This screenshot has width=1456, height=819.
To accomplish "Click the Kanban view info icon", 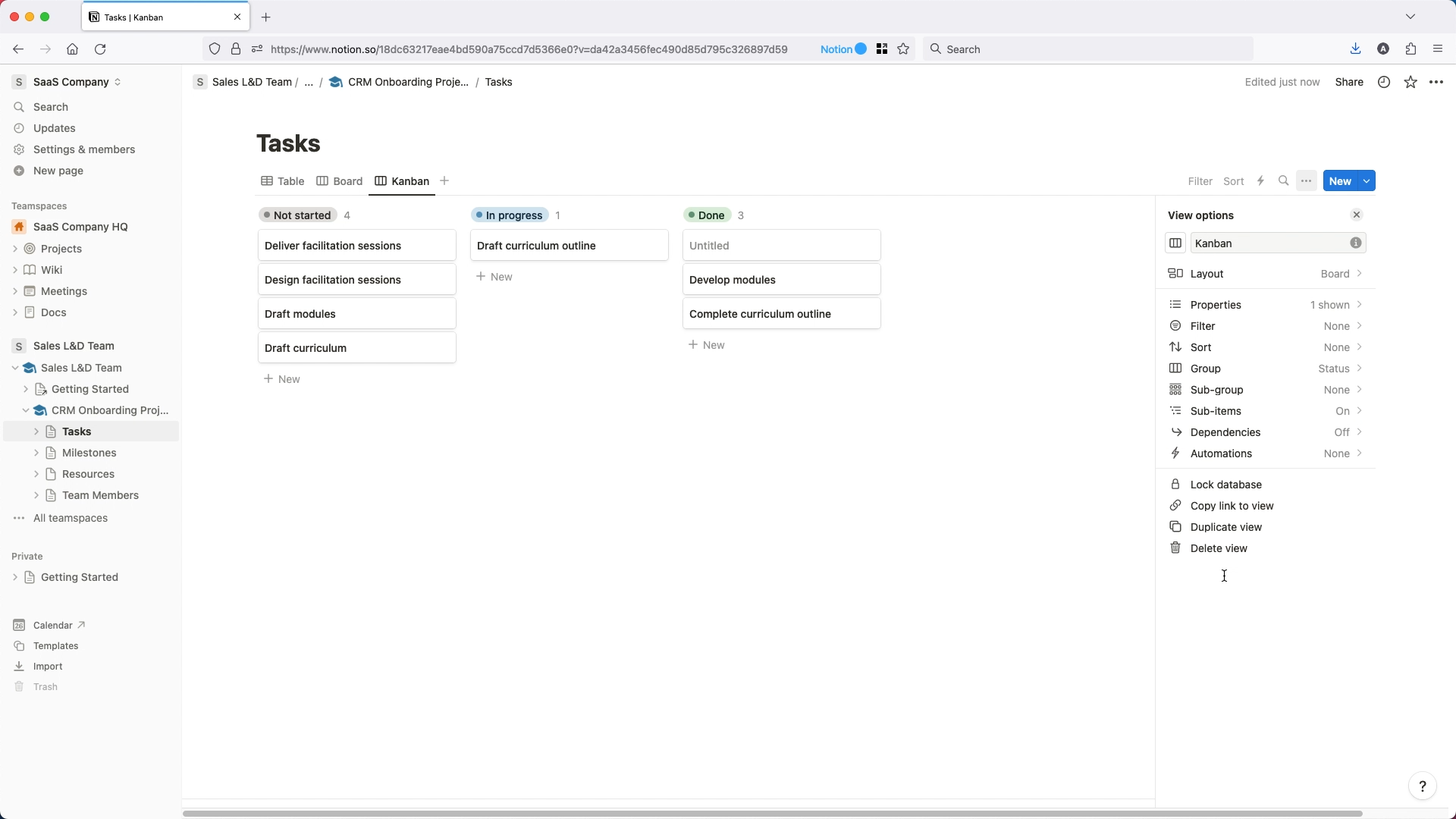I will 1356,243.
